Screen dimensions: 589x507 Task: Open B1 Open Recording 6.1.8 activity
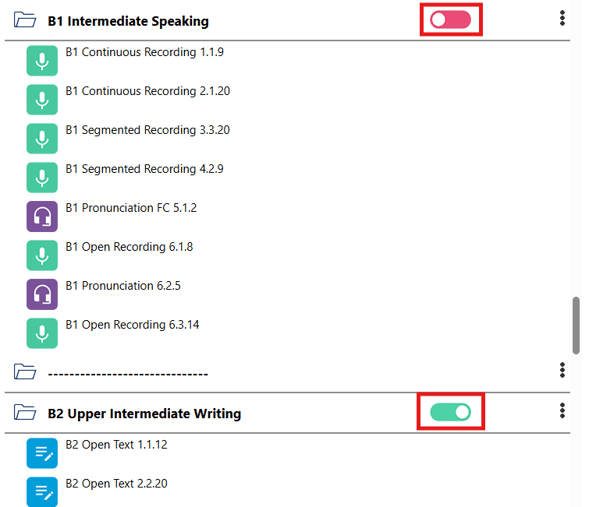click(x=129, y=247)
